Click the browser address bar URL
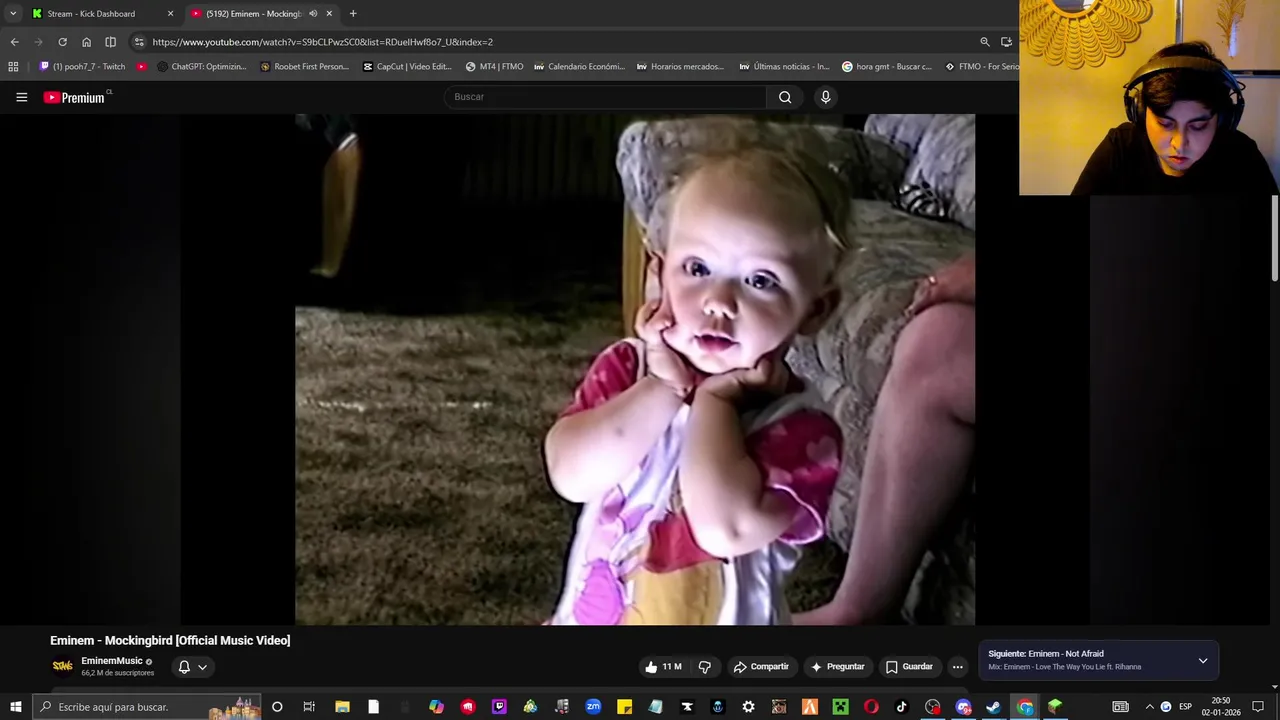The image size is (1280, 720). point(322,42)
